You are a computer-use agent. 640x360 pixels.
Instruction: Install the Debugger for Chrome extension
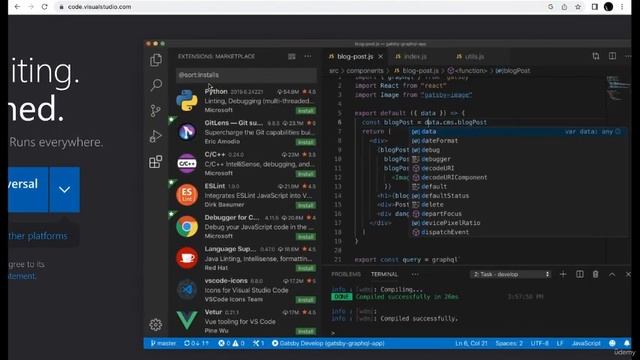pyautogui.click(x=306, y=237)
